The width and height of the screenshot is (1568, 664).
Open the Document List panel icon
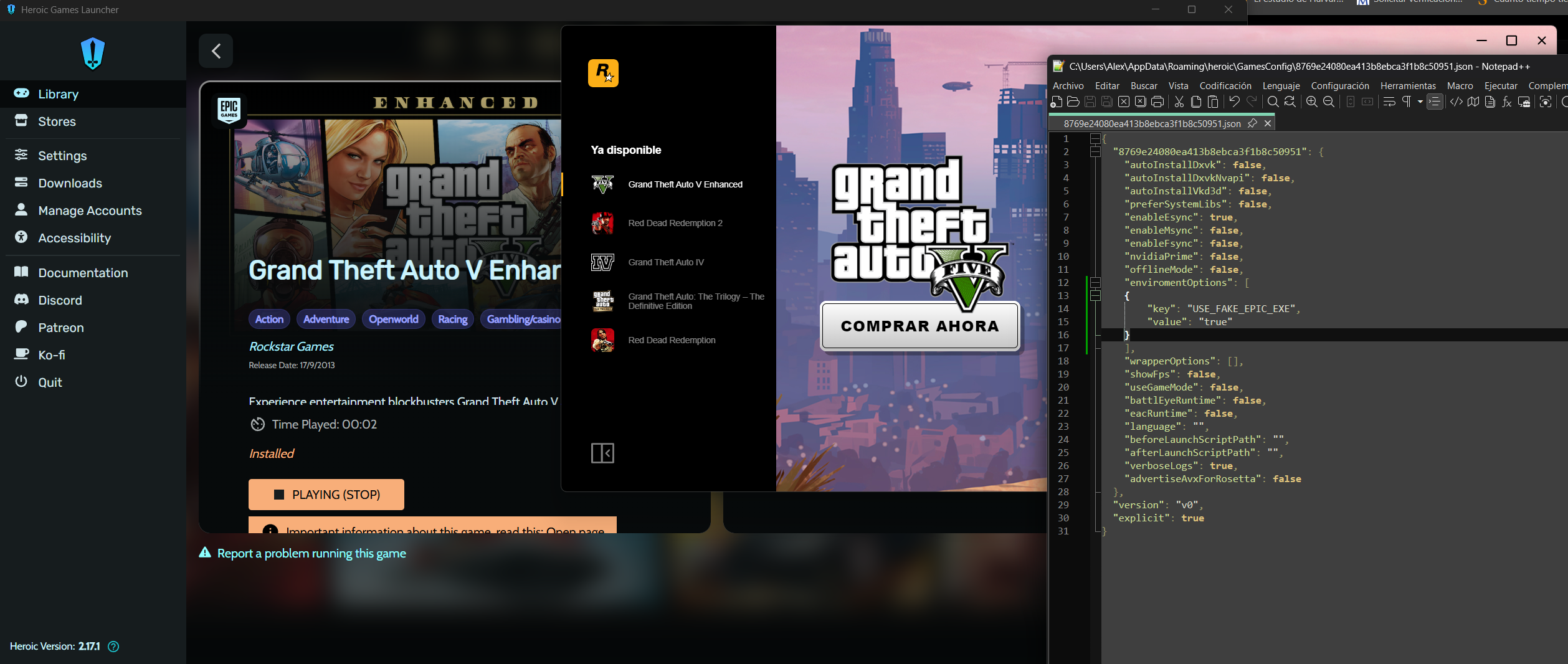[x=1490, y=102]
